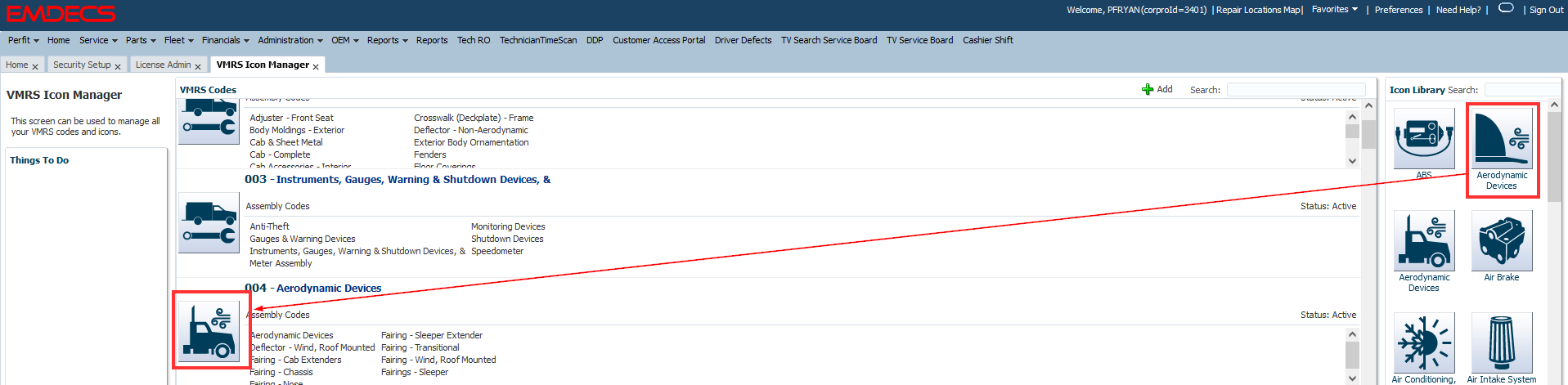Open TechnicianTimeScan menu item
Viewport: 1568px width, 385px height.
(538, 40)
